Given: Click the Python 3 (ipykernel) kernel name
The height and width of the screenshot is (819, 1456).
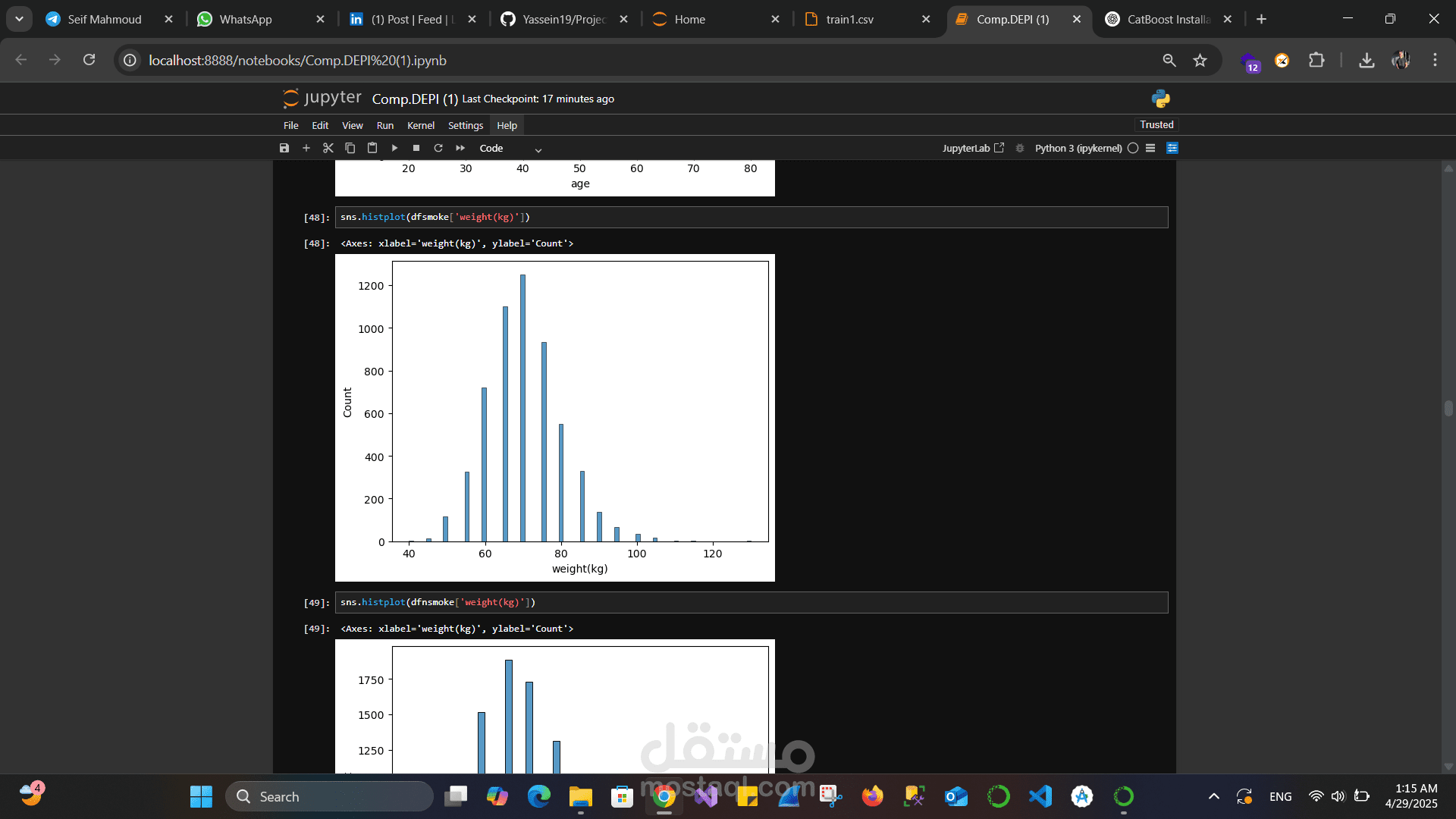Looking at the screenshot, I should [1078, 148].
